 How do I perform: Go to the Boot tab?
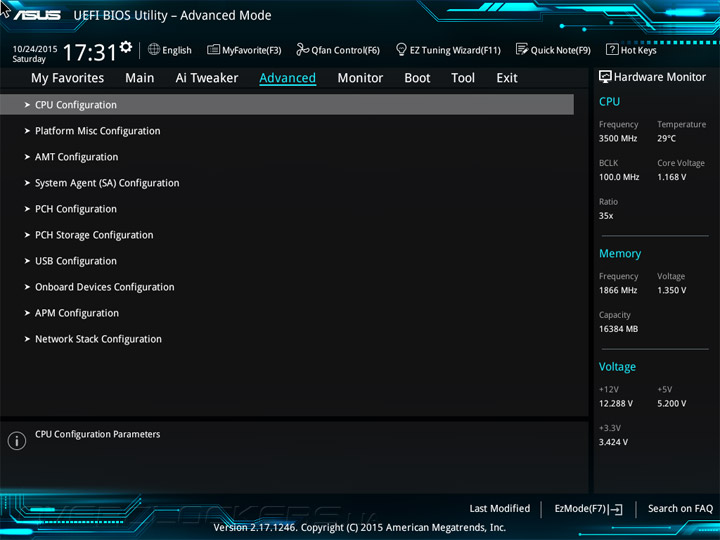click(x=417, y=78)
